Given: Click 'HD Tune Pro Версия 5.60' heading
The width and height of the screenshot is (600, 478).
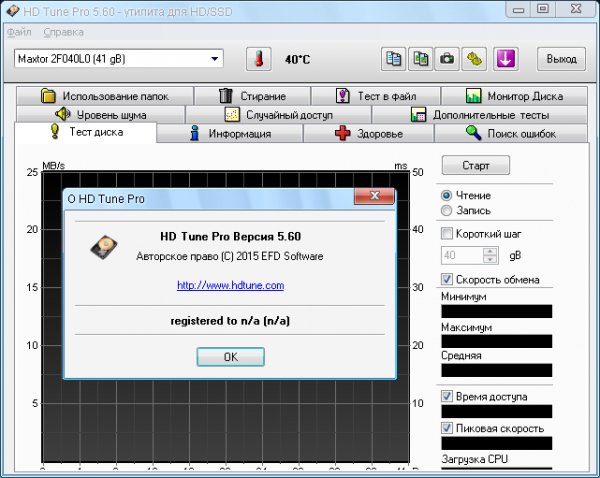Looking at the screenshot, I should 230,236.
